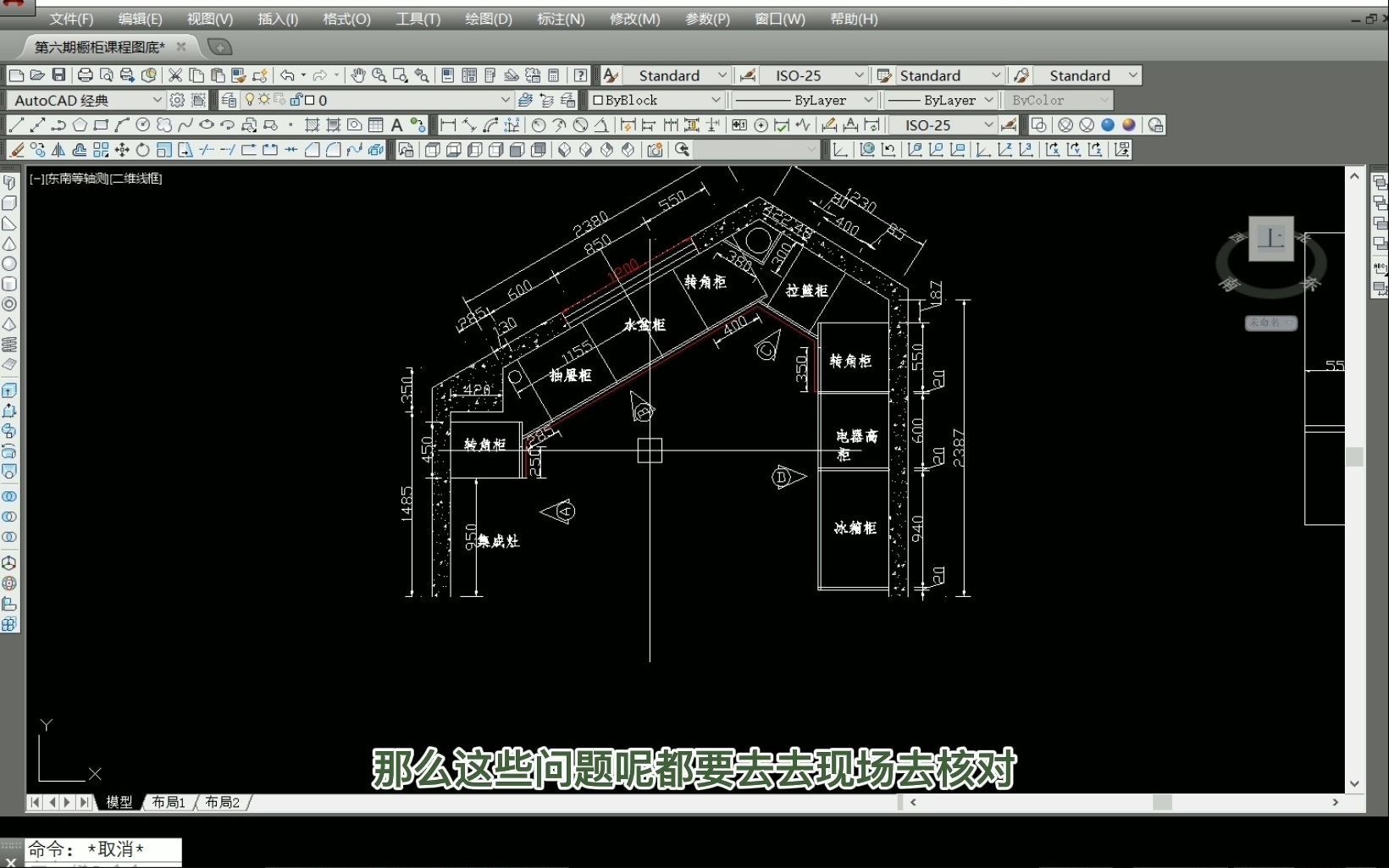Open the AutoCAD 经典 workspace dropdown
Screen dimensions: 1389x868
click(x=157, y=100)
